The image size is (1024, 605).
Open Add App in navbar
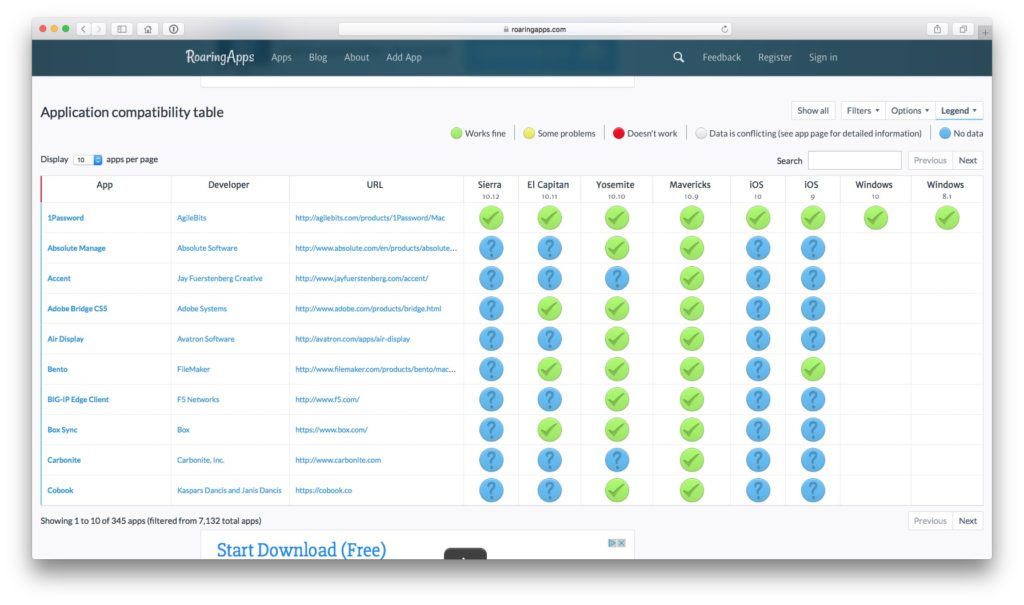click(x=404, y=57)
